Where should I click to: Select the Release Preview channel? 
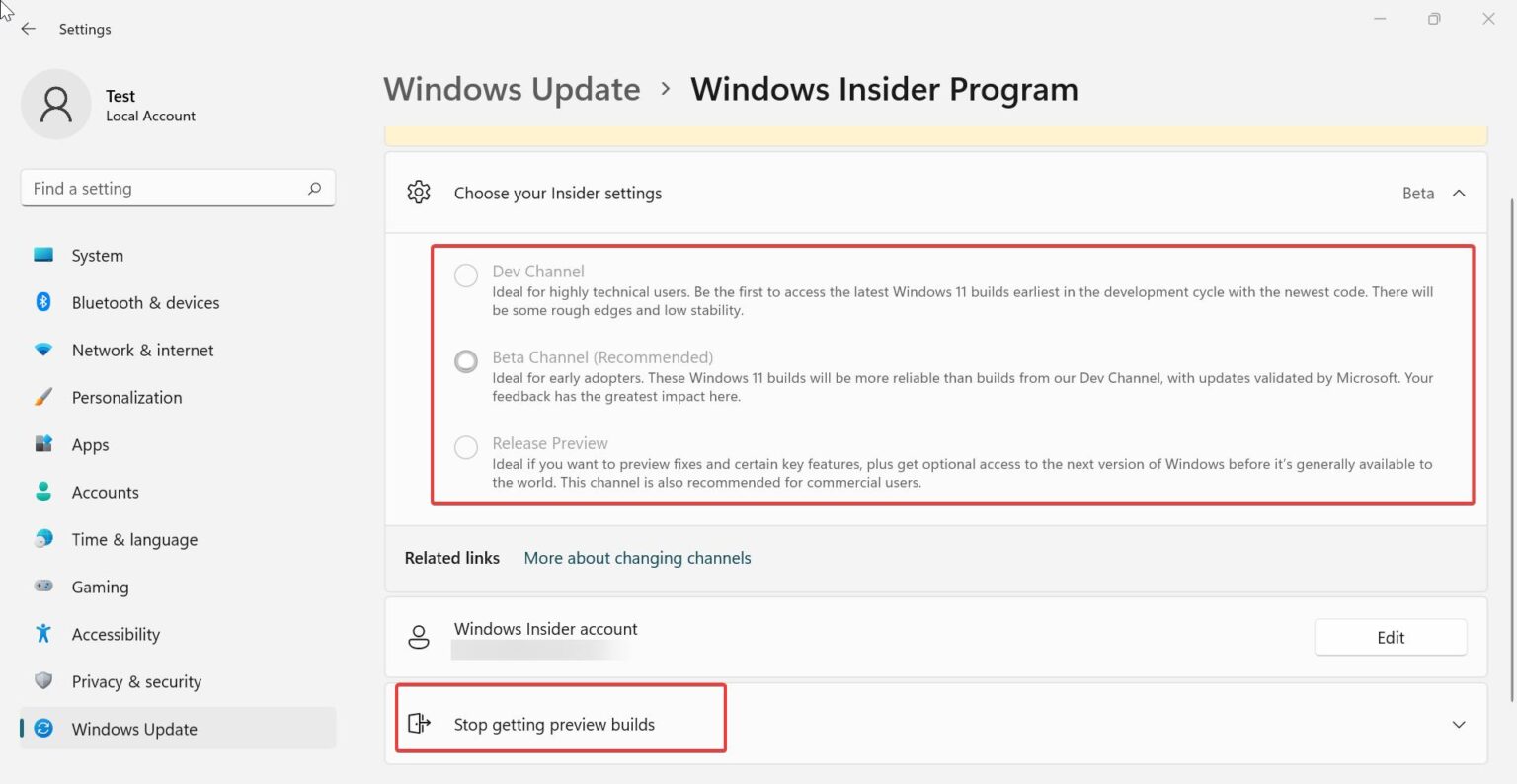[465, 447]
